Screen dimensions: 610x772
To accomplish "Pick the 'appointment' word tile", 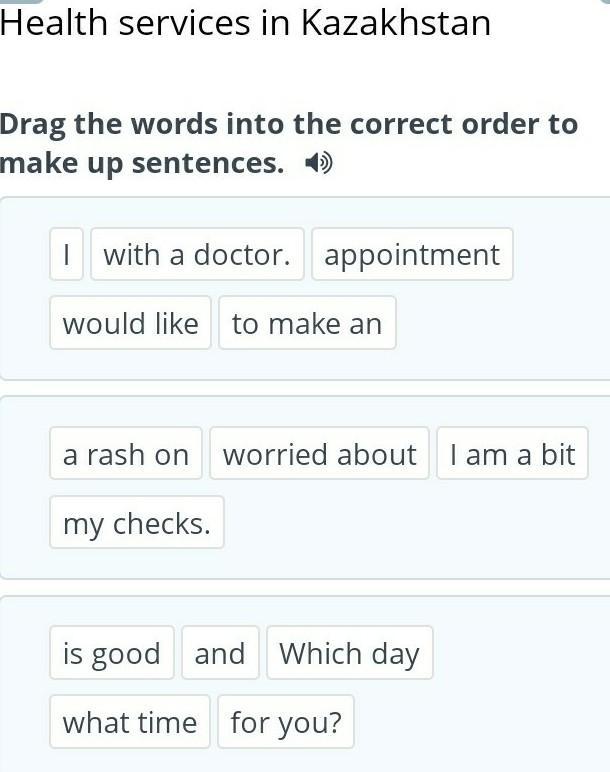I will [x=412, y=255].
